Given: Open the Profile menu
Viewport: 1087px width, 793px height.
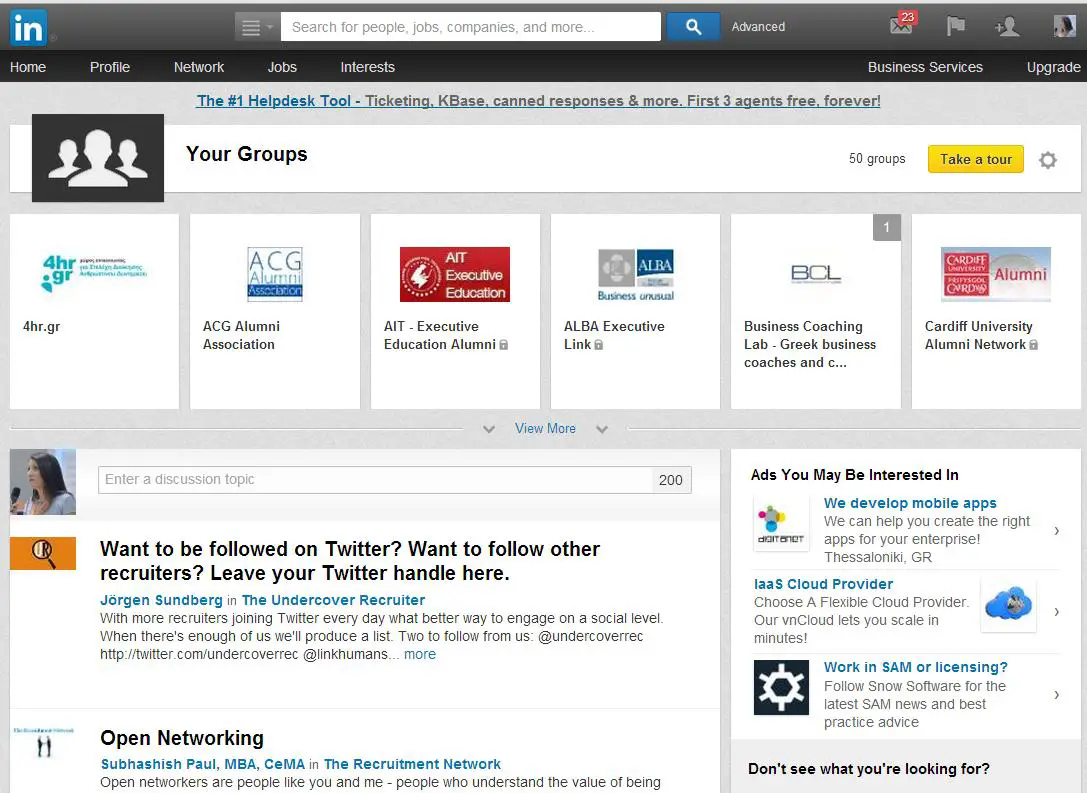Looking at the screenshot, I should tap(110, 67).
